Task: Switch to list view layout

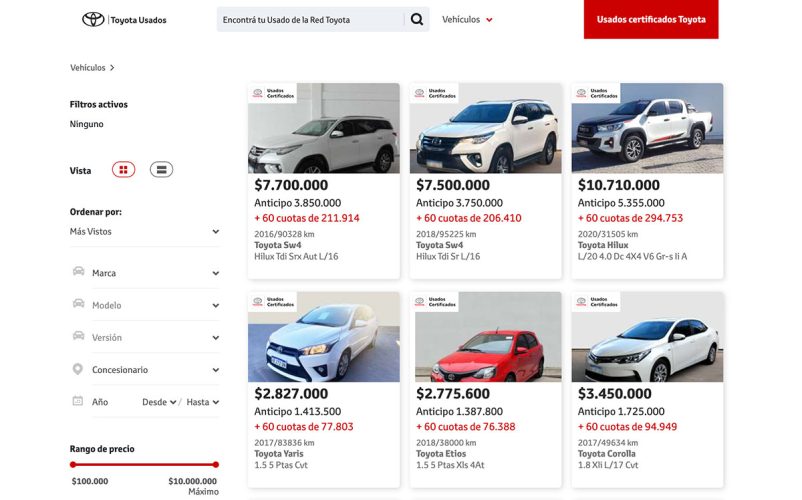Action: 161,170
